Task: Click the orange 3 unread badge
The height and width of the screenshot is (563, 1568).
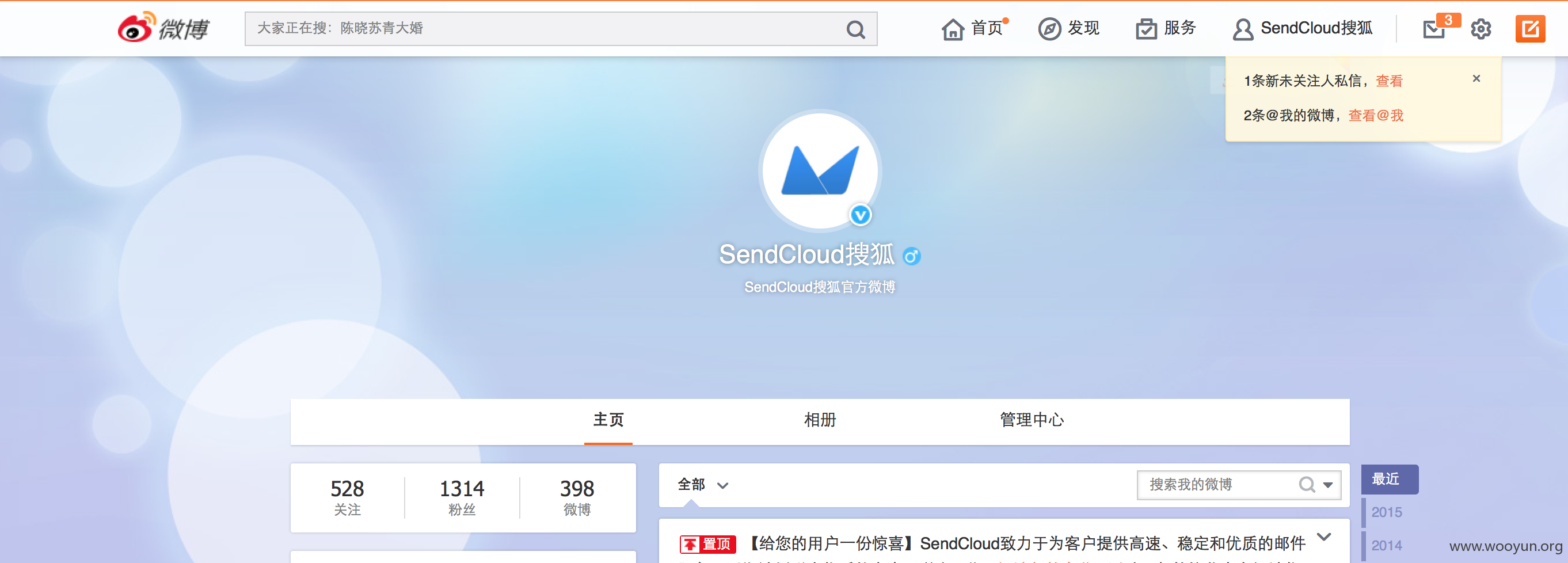Action: click(1449, 21)
